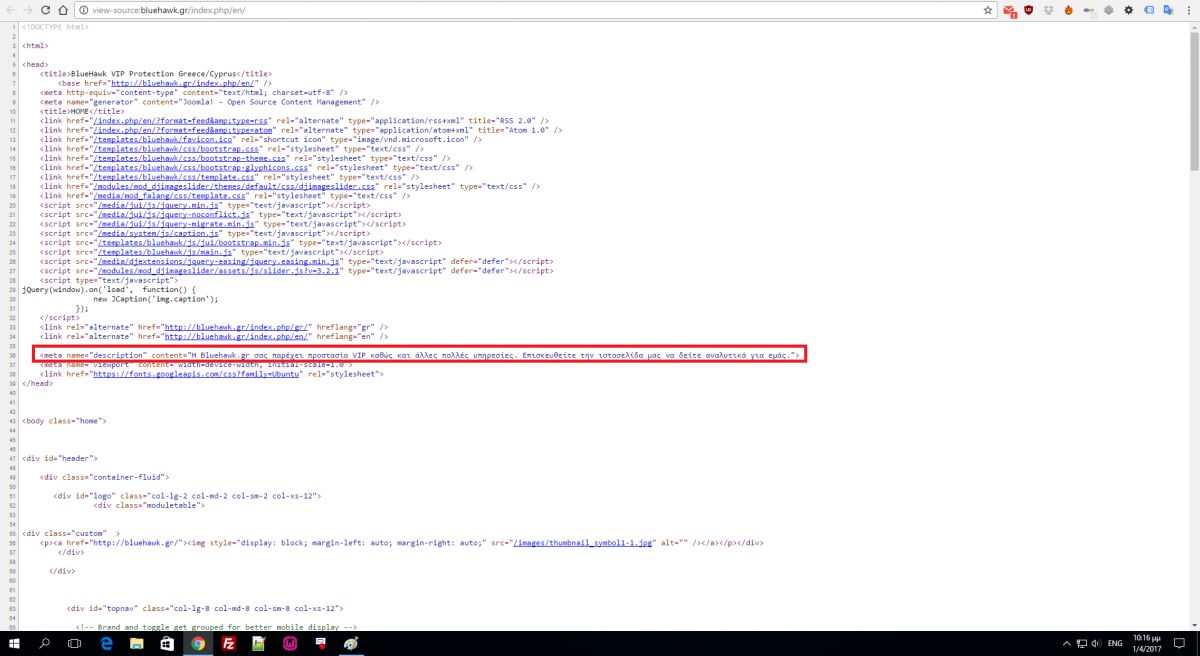Image resolution: width=1200 pixels, height=656 pixels.
Task: Open the eBay extension icon
Action: [1088, 10]
